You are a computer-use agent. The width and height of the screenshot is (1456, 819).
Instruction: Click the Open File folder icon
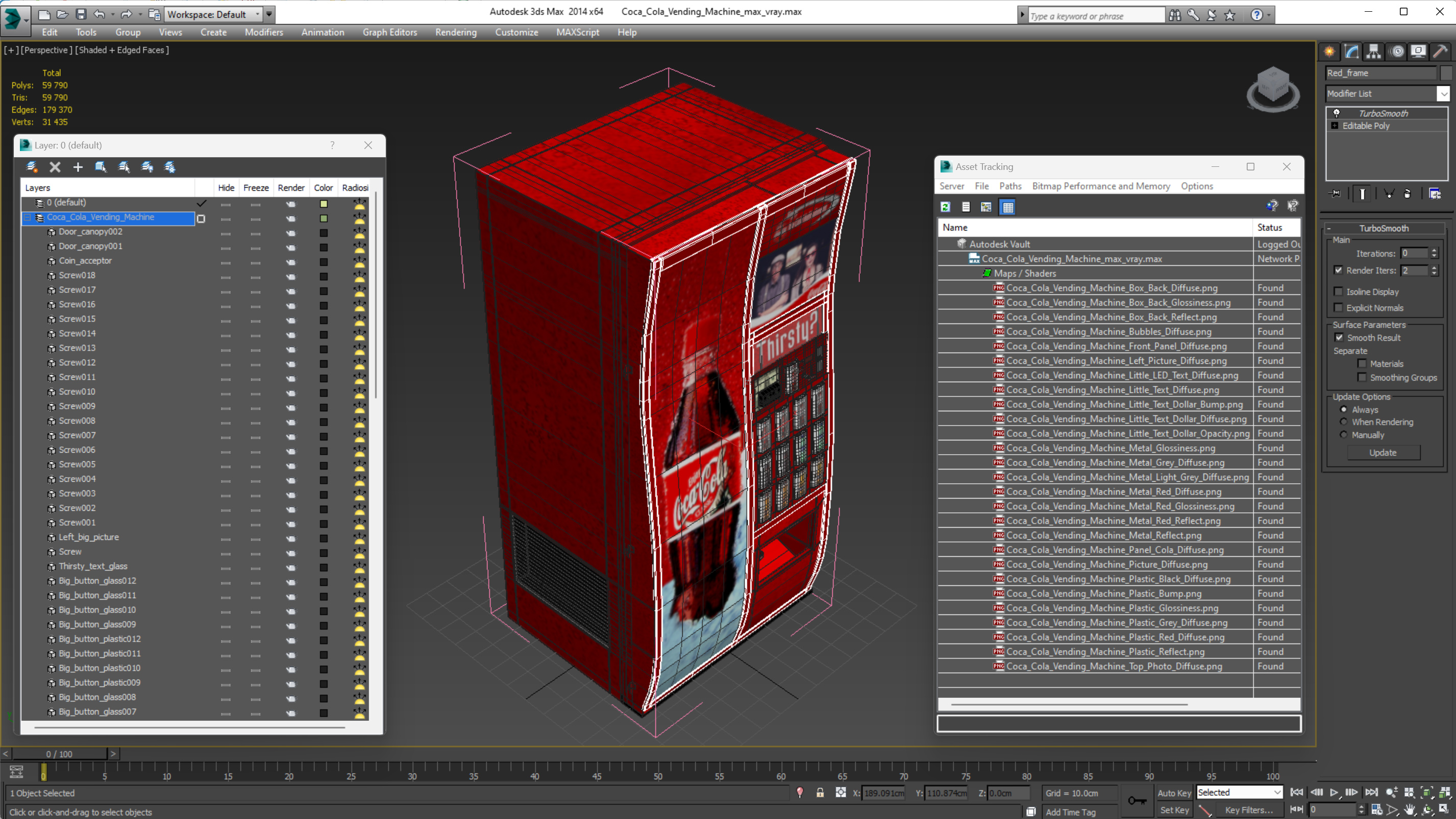63,14
